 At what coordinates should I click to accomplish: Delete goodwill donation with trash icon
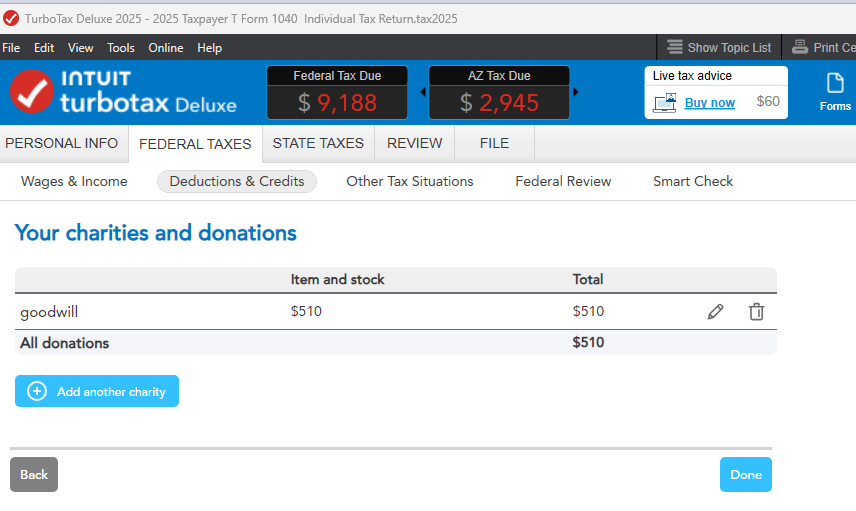point(756,312)
